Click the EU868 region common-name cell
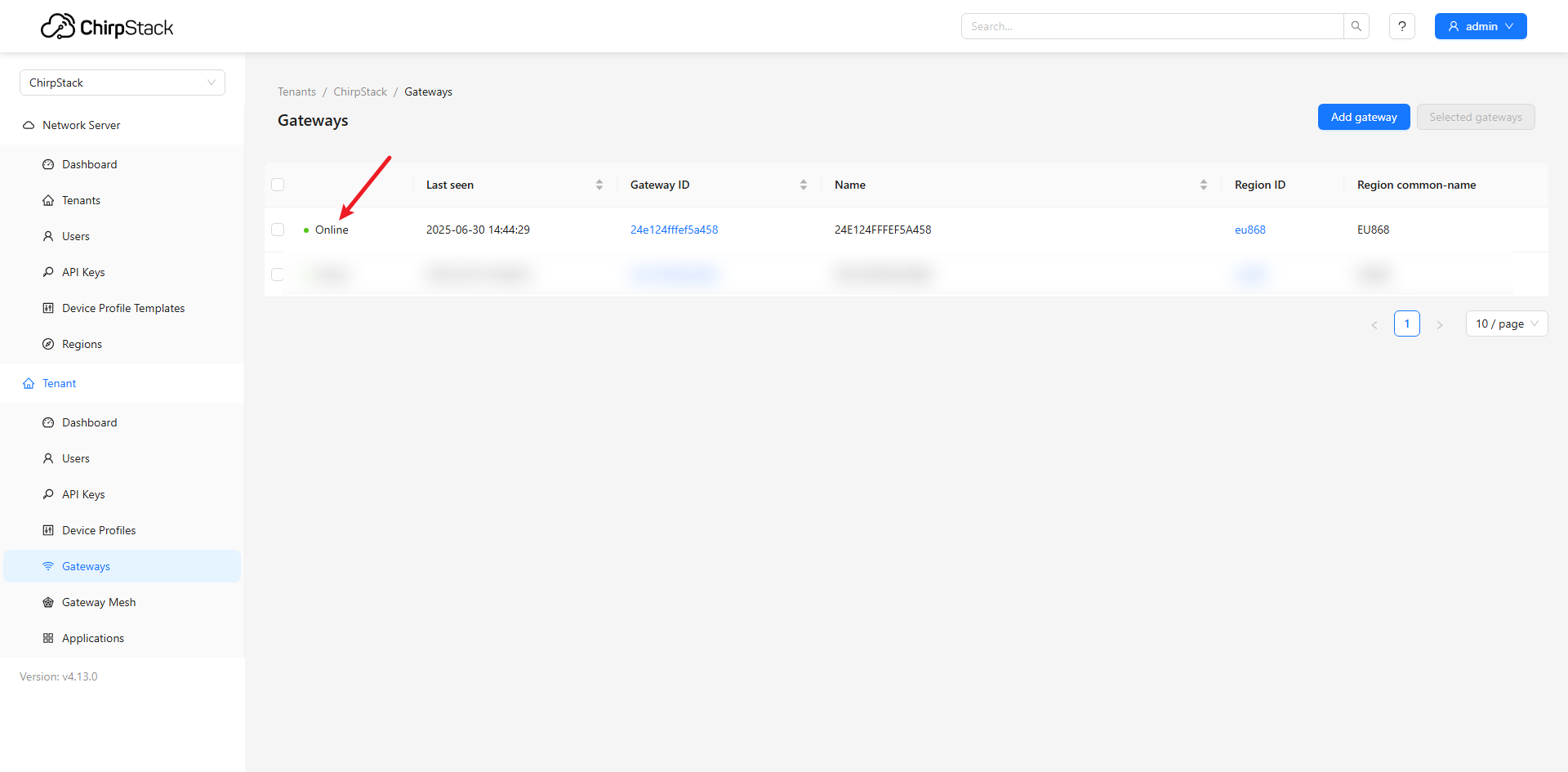 [1373, 230]
